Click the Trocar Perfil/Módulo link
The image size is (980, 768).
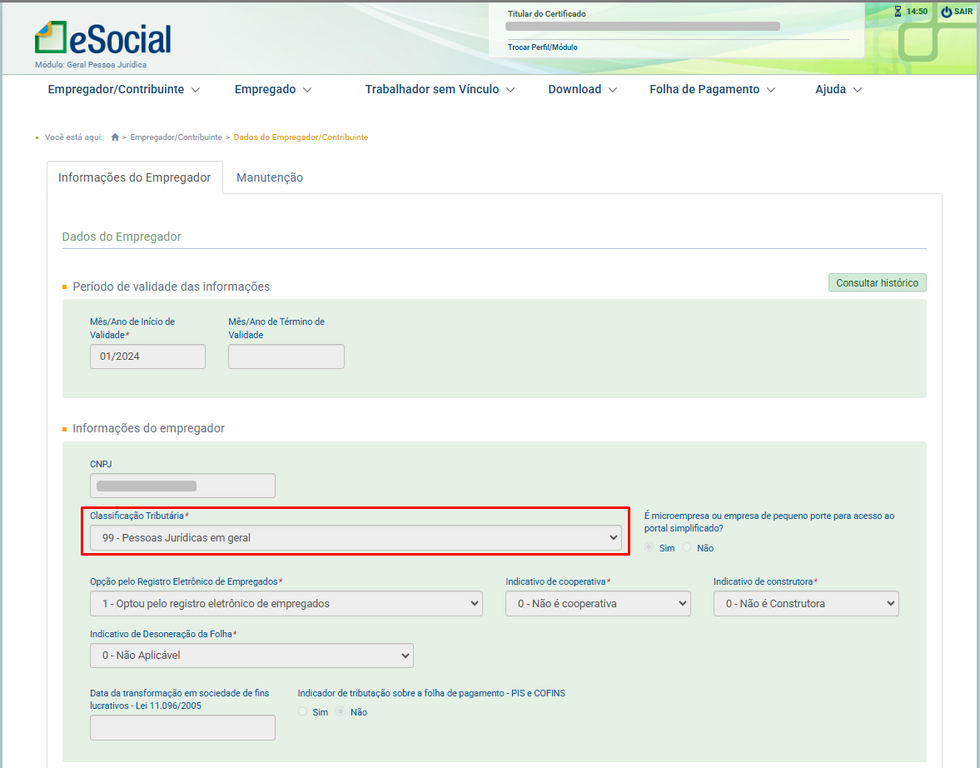(x=542, y=47)
